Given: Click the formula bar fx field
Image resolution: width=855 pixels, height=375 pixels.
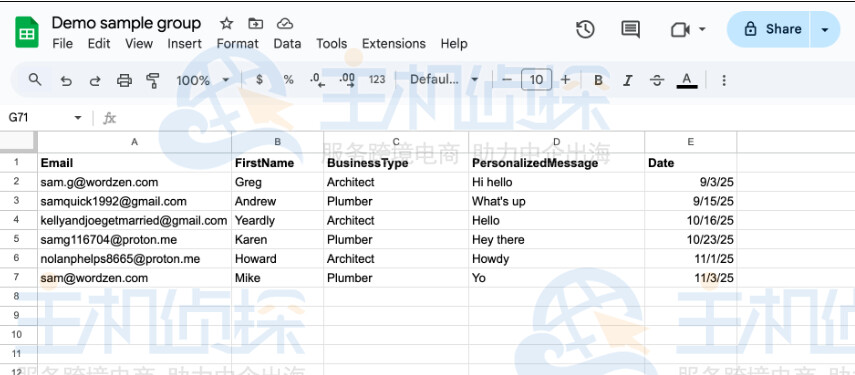Looking at the screenshot, I should point(485,118).
